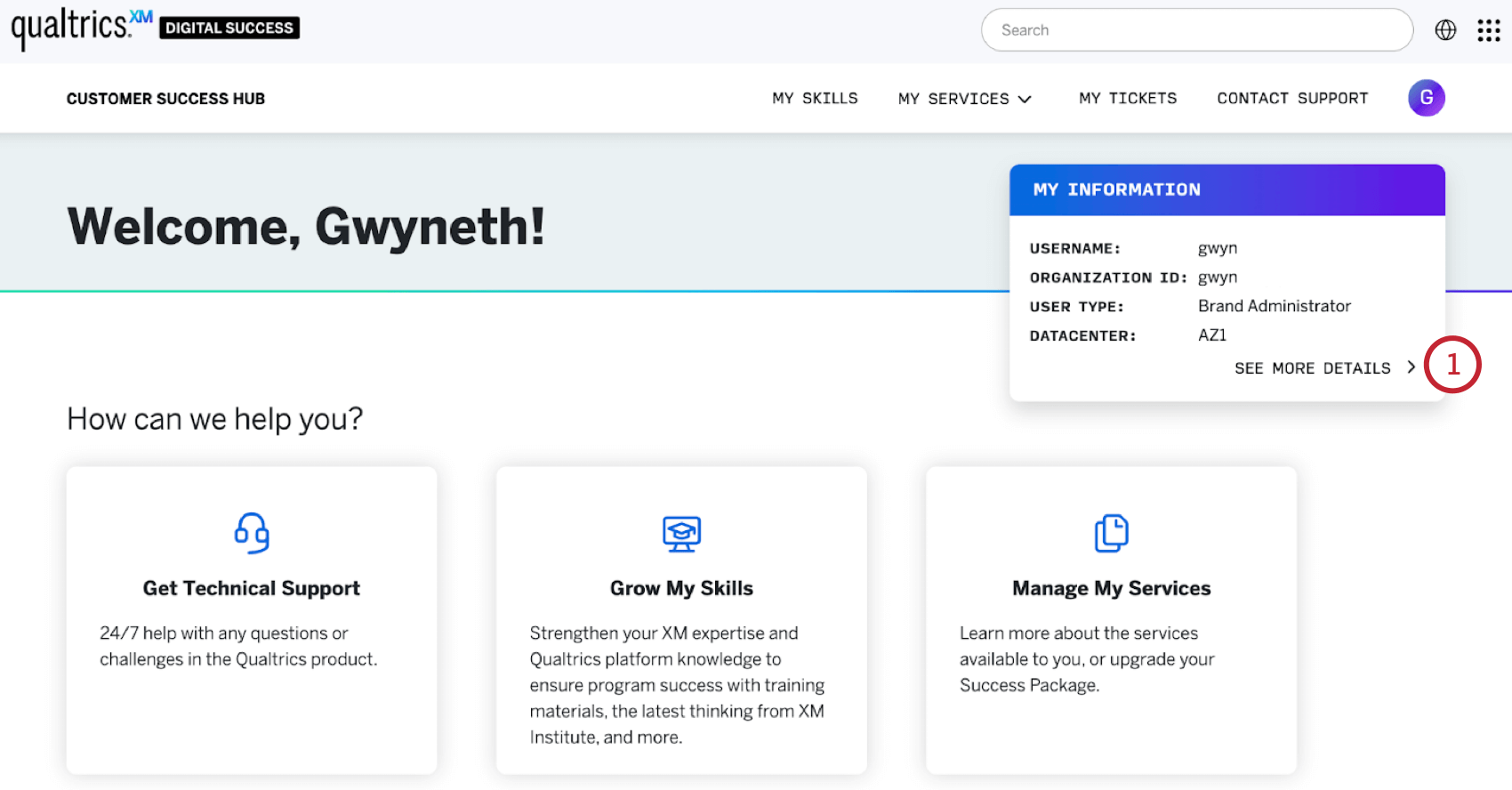The image size is (1512, 790).
Task: Open See More Details link
Action: point(1312,368)
